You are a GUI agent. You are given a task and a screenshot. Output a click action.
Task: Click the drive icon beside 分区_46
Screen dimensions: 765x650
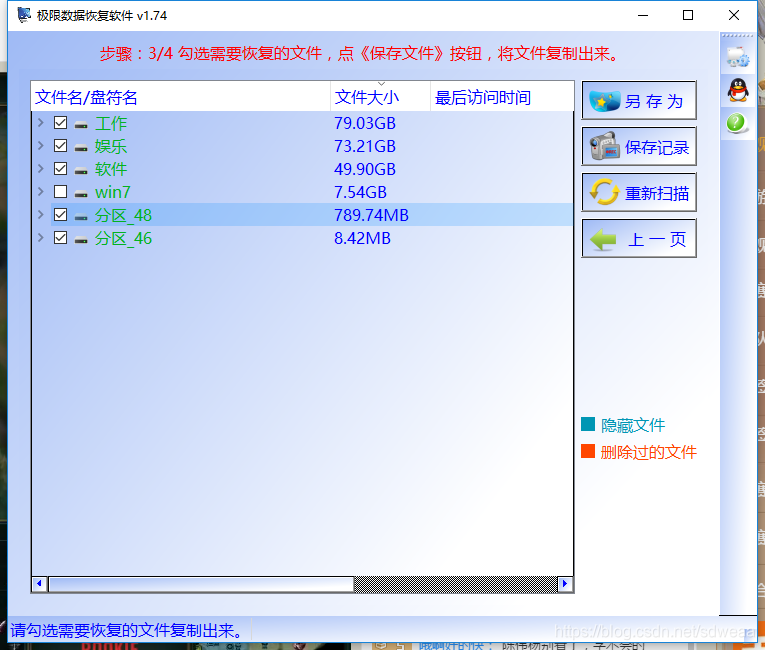tap(81, 239)
